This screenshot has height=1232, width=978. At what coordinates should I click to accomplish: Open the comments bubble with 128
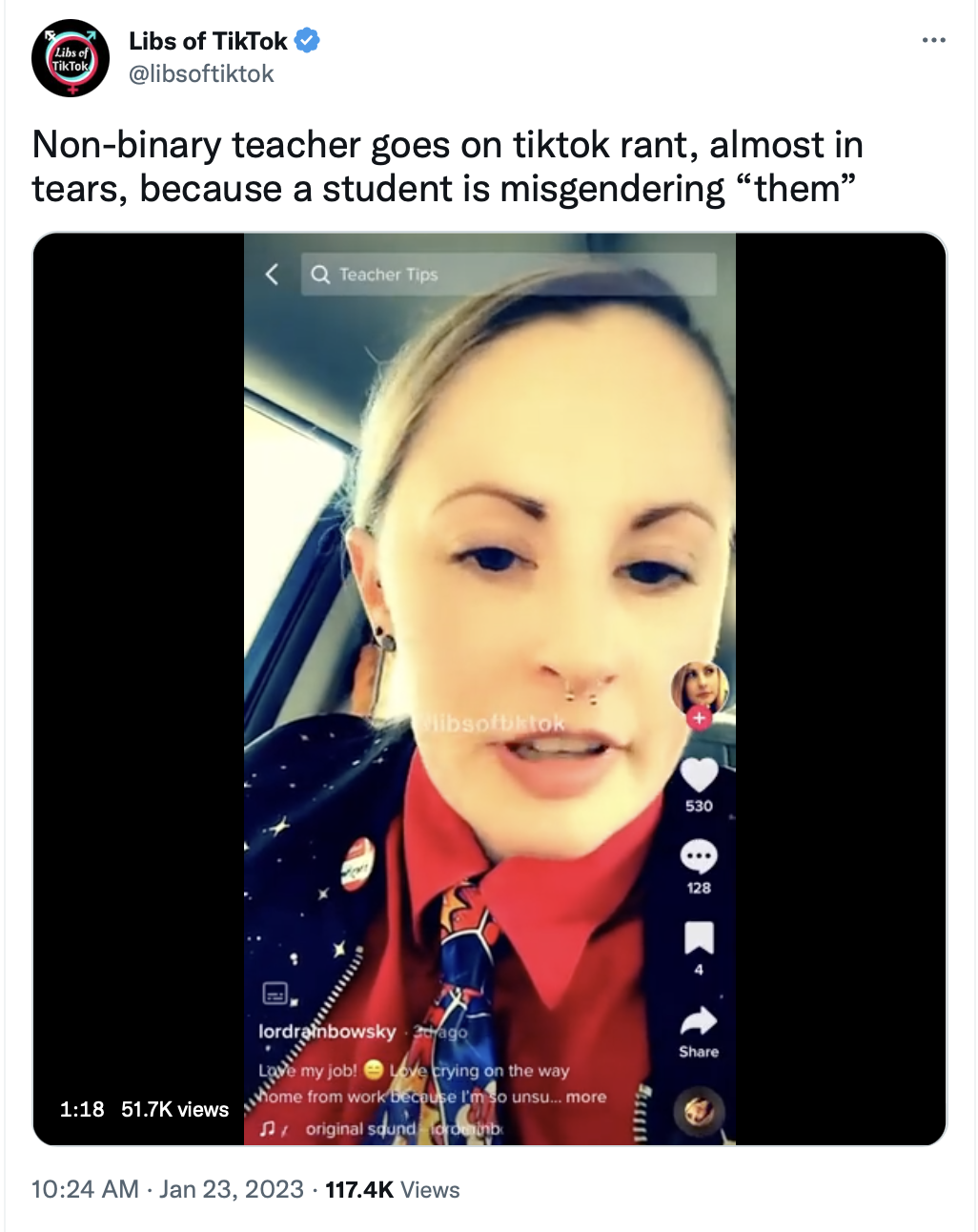699,857
